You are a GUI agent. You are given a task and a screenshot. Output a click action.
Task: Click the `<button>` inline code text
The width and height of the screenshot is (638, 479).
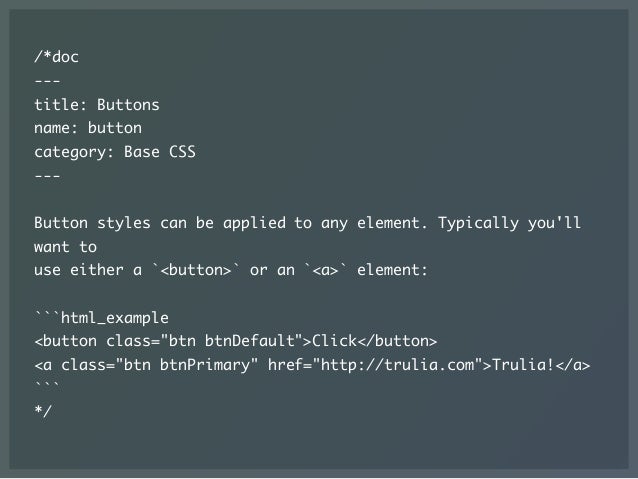tap(196, 270)
